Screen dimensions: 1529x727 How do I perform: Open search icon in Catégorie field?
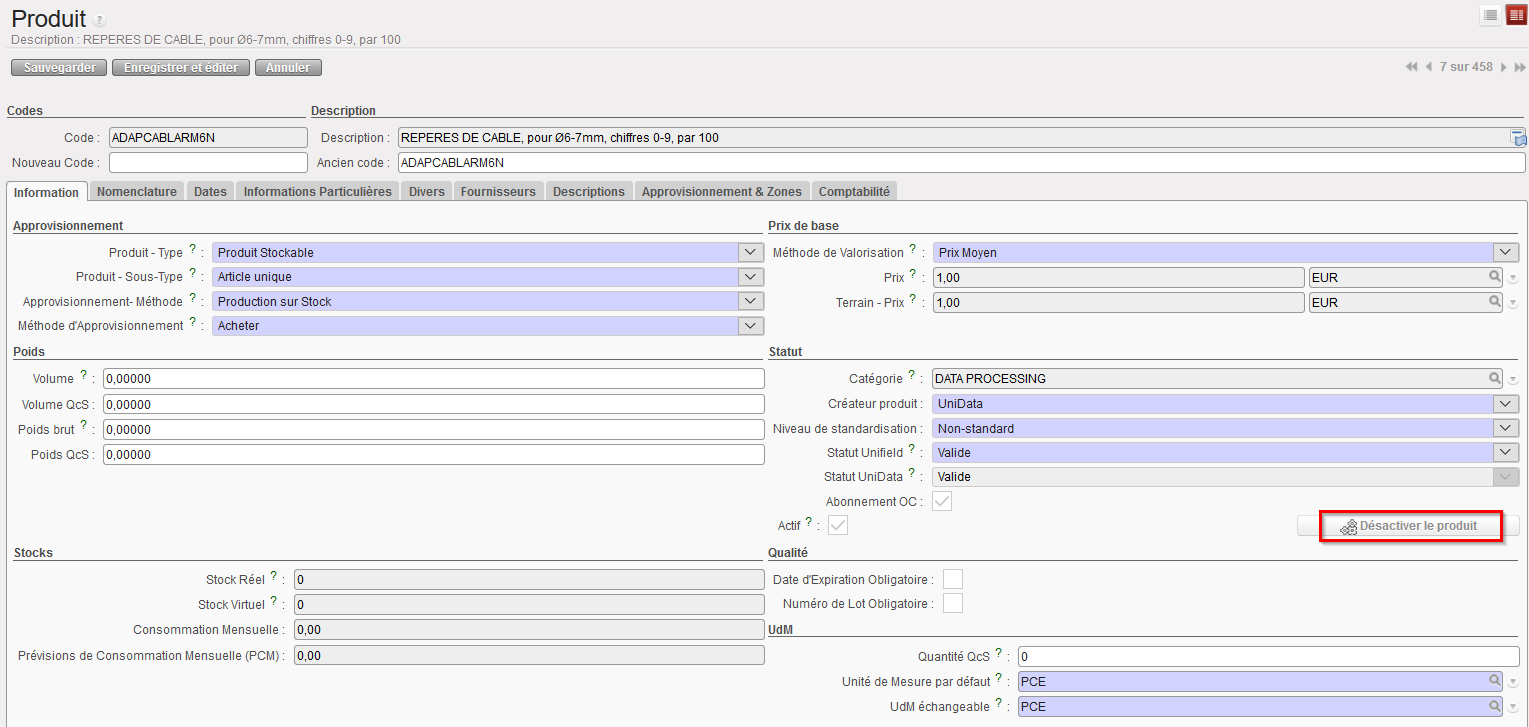[1495, 378]
